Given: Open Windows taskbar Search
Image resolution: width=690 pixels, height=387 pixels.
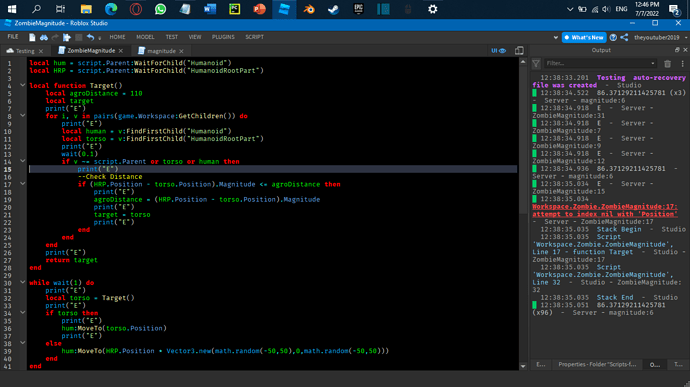Looking at the screenshot, I should [37, 9].
